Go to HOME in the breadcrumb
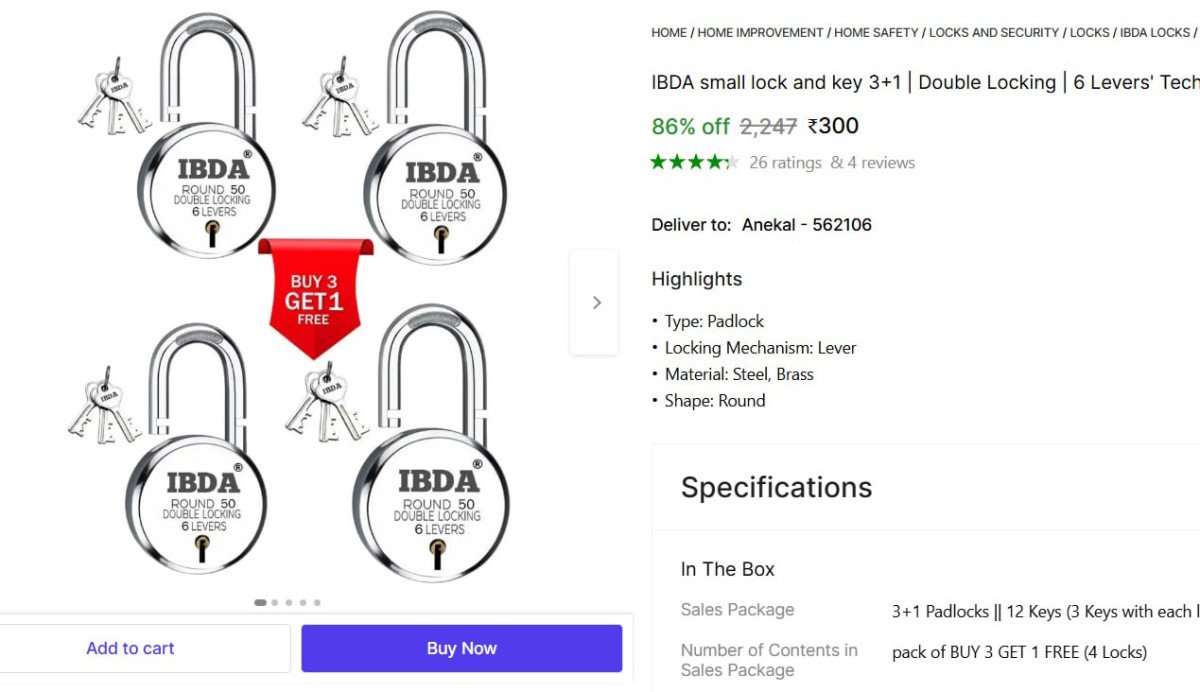The height and width of the screenshot is (692, 1200). coord(669,32)
